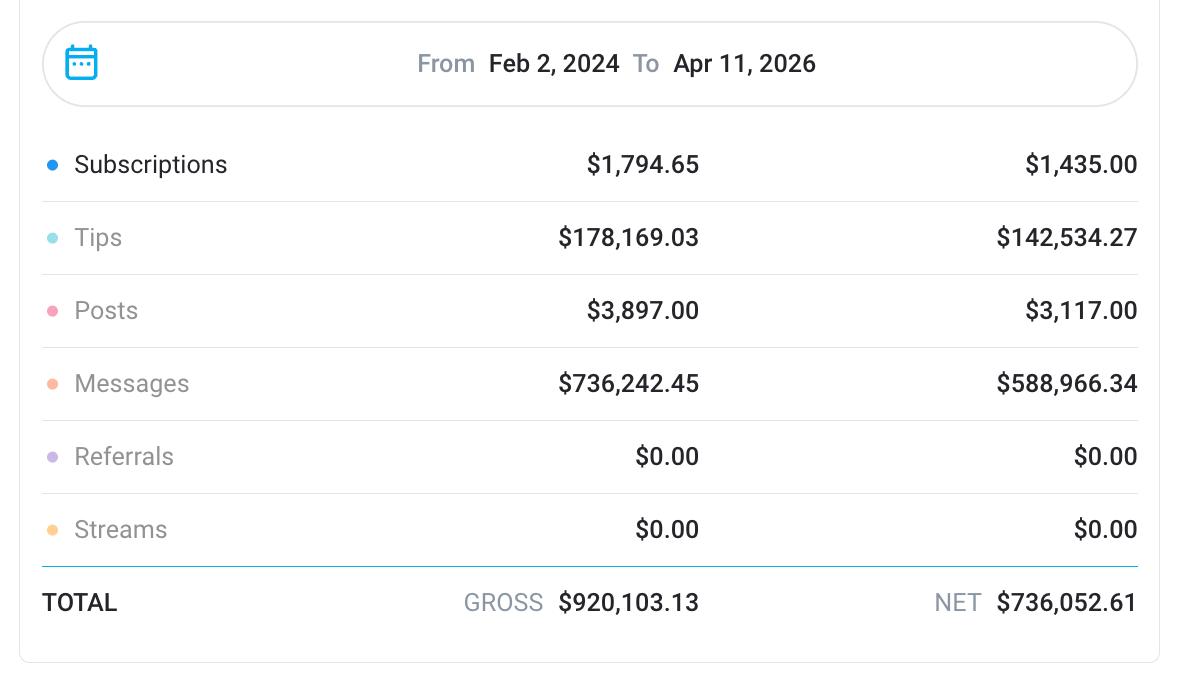This screenshot has height=678, width=1180.
Task: Toggle the Referrals category
Action: (124, 457)
